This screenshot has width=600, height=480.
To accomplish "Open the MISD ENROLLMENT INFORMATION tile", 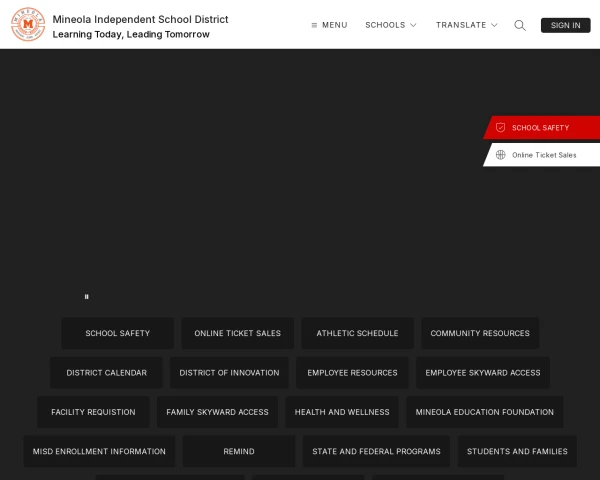I will [x=99, y=451].
